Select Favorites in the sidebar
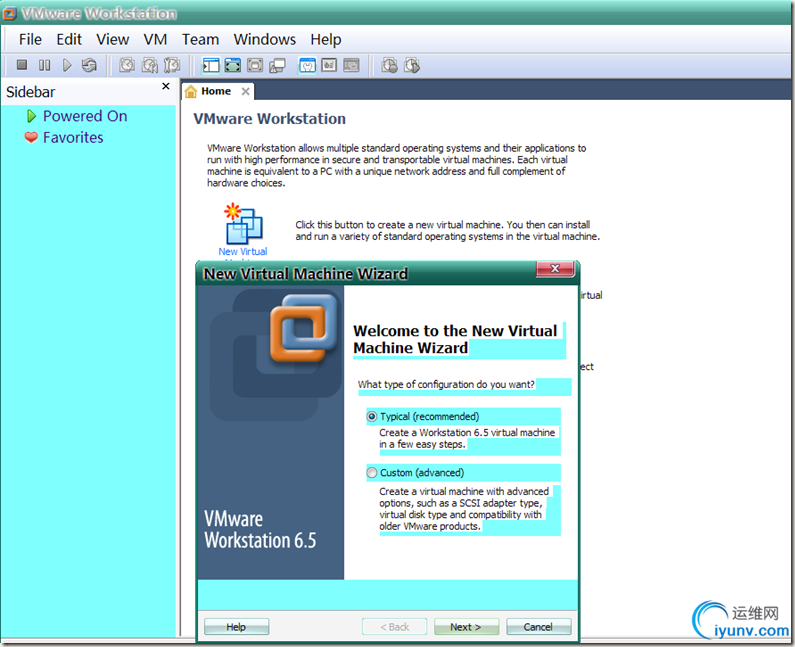The width and height of the screenshot is (795, 647). coord(73,137)
